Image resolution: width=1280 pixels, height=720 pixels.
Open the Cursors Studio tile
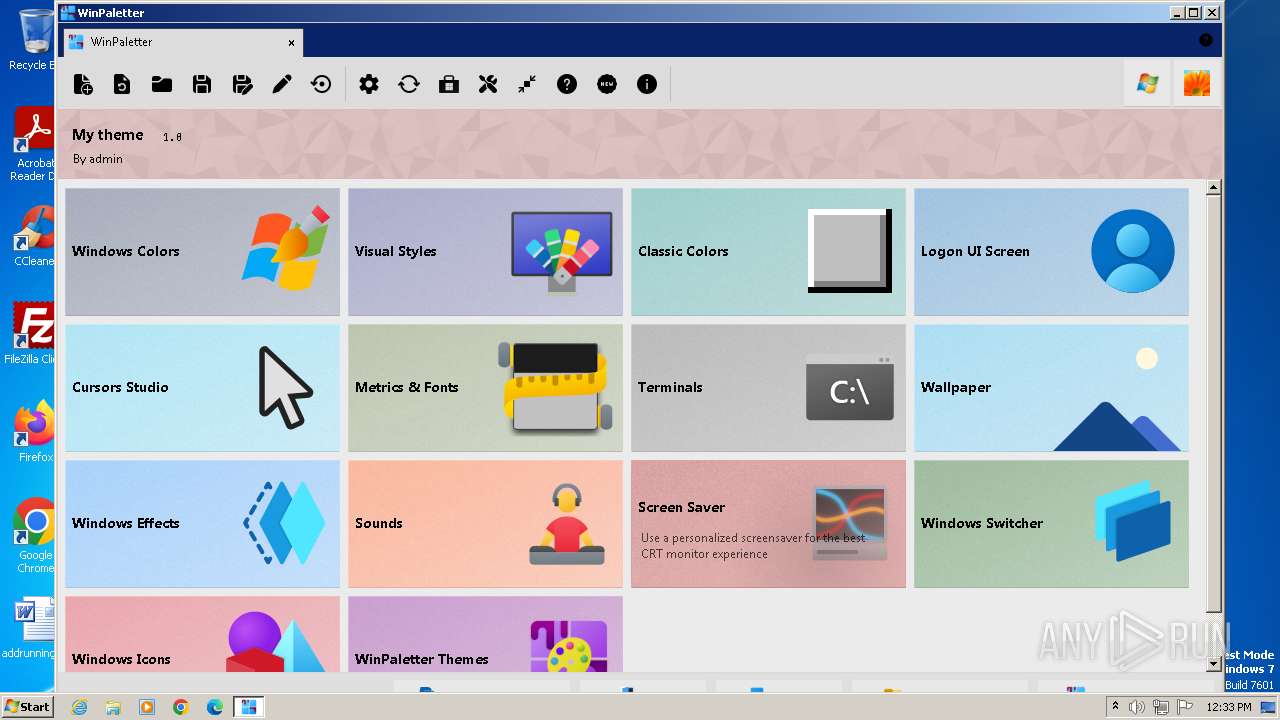pos(203,388)
